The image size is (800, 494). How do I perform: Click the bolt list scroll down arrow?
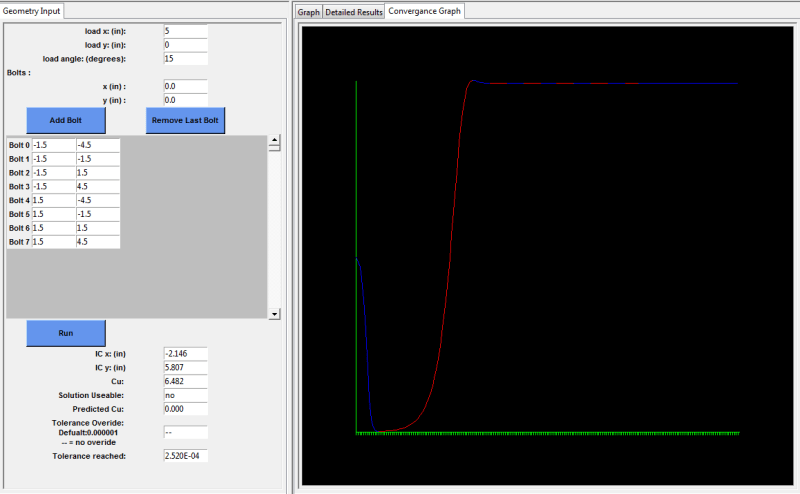click(274, 314)
